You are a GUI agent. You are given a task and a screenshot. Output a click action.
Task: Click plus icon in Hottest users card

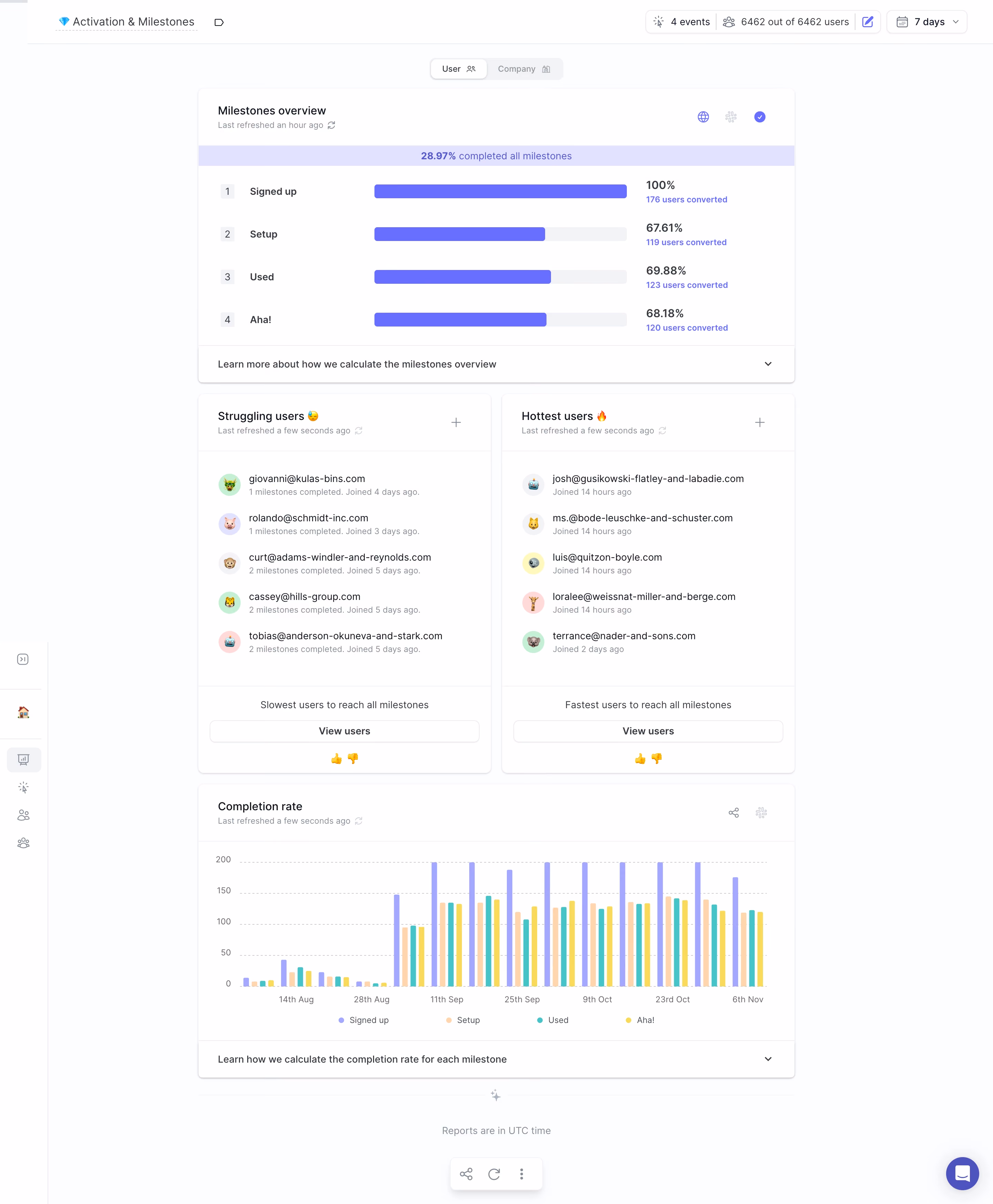[x=759, y=423]
